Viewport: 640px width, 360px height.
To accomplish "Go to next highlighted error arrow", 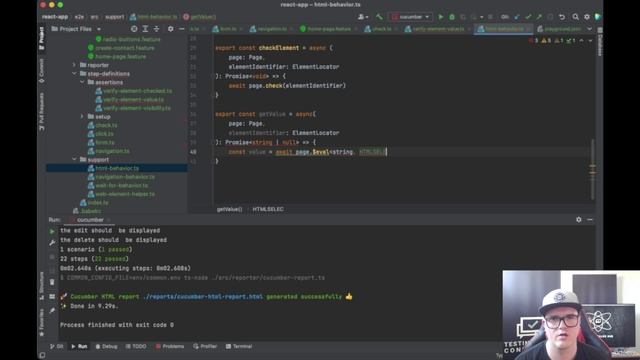I will tap(590, 40).
